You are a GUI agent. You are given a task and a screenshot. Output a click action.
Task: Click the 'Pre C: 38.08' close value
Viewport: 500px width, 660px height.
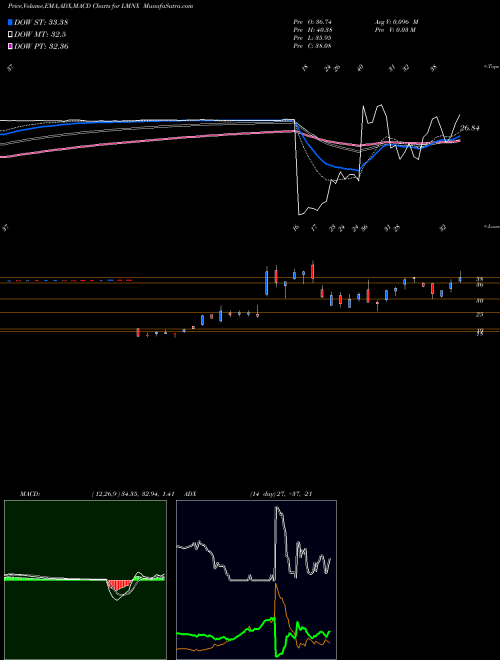click(x=313, y=46)
